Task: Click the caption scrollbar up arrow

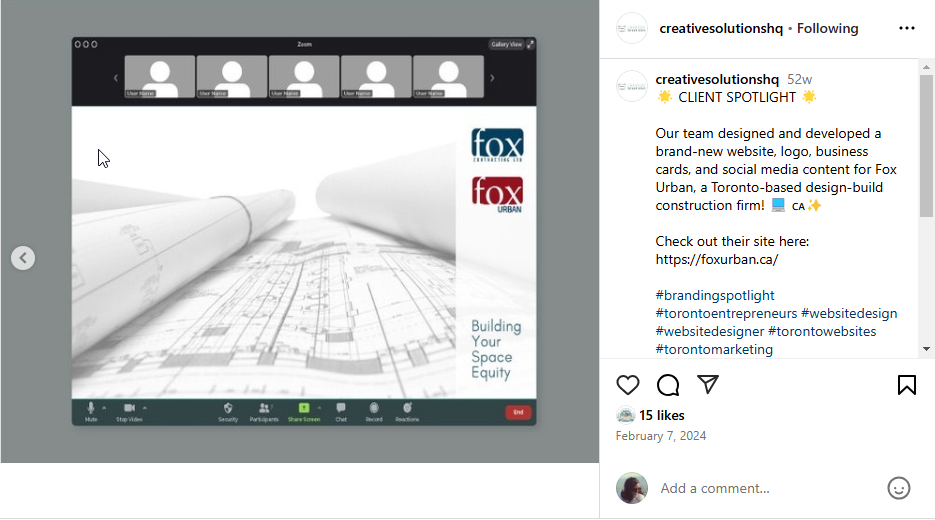Action: click(926, 67)
